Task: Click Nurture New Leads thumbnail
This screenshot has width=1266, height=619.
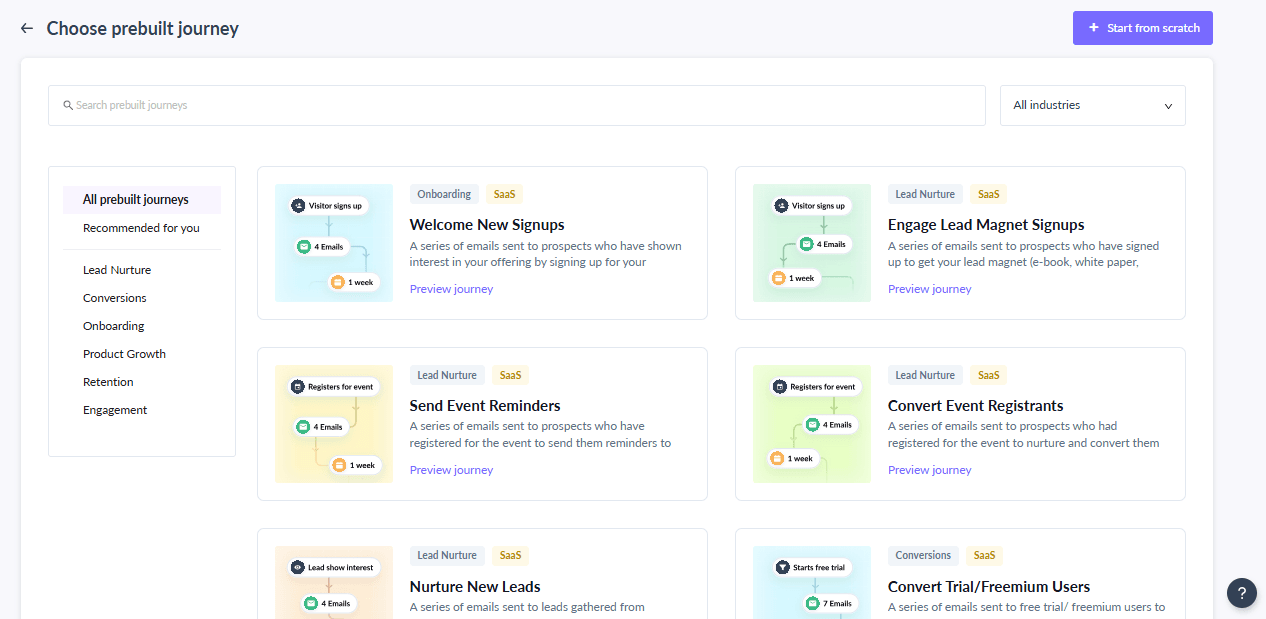Action: click(334, 582)
